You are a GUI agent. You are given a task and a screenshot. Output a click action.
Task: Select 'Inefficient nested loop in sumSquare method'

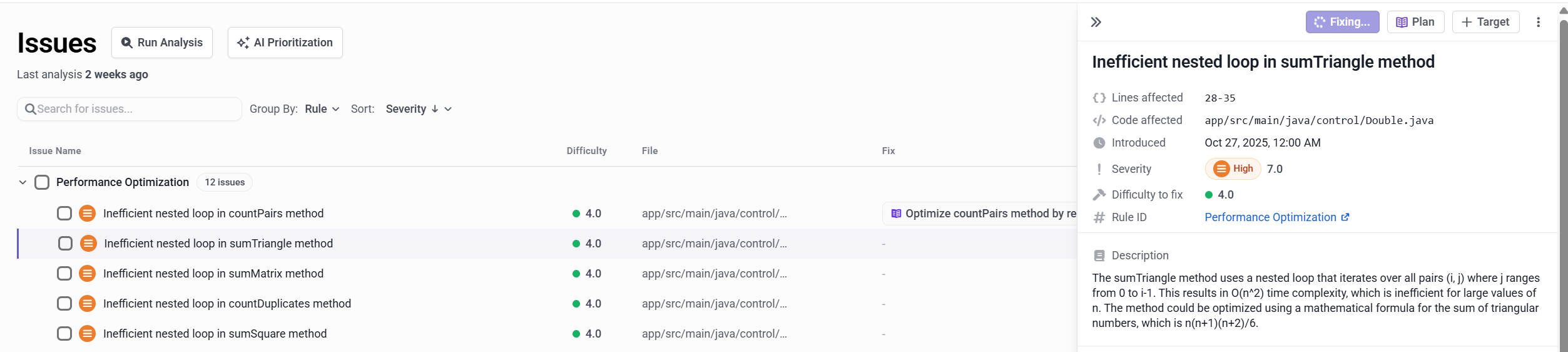tap(215, 334)
